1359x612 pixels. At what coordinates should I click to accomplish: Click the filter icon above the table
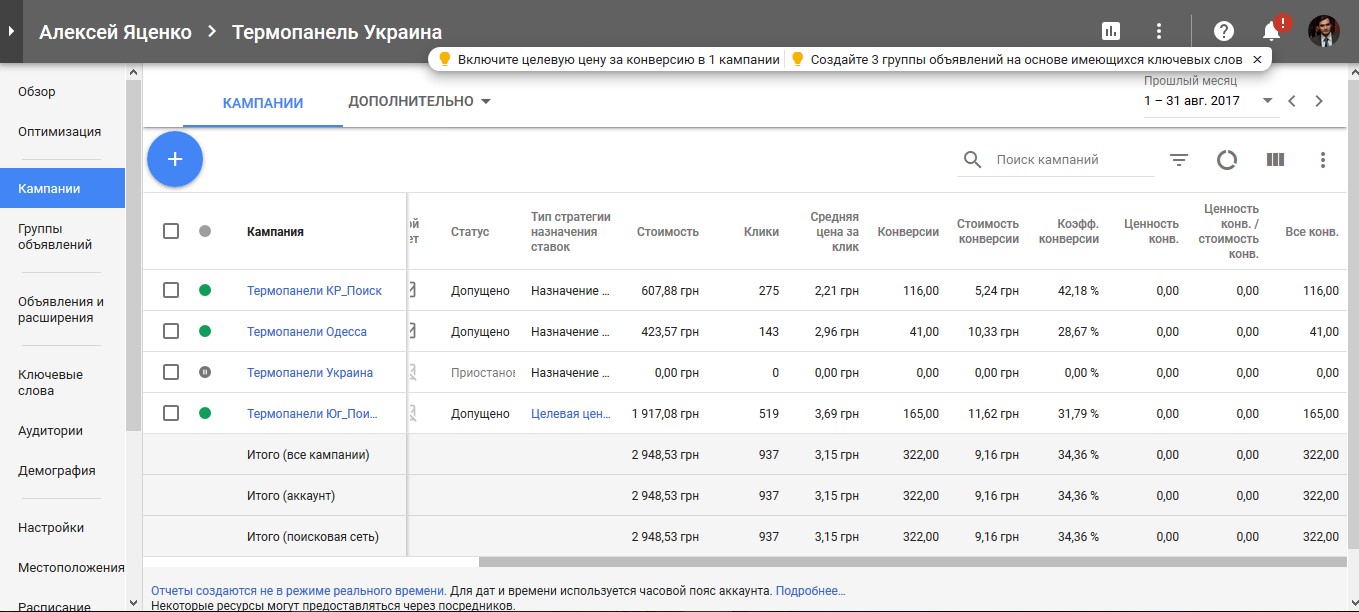point(1179,160)
